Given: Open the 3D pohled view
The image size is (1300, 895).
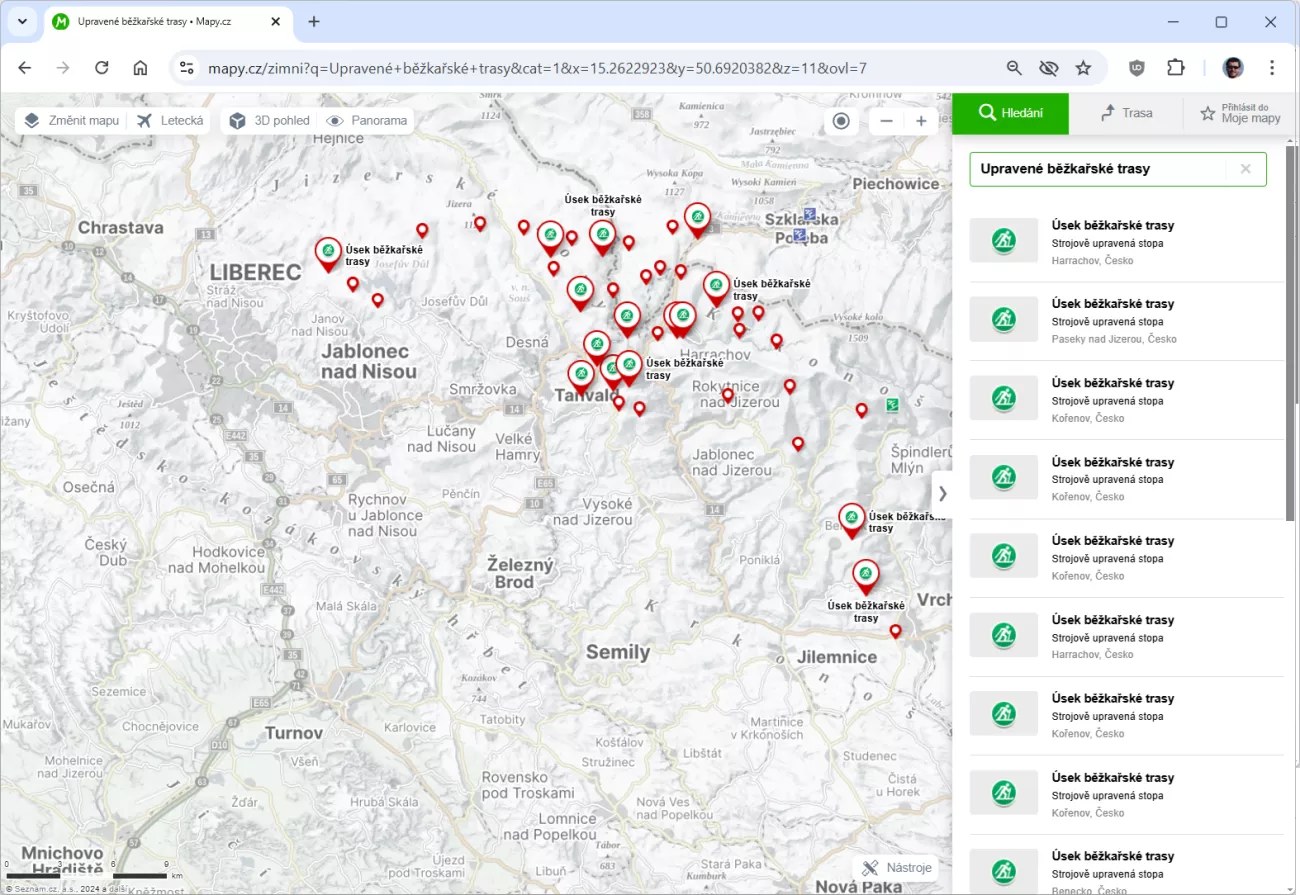Looking at the screenshot, I should [x=269, y=121].
